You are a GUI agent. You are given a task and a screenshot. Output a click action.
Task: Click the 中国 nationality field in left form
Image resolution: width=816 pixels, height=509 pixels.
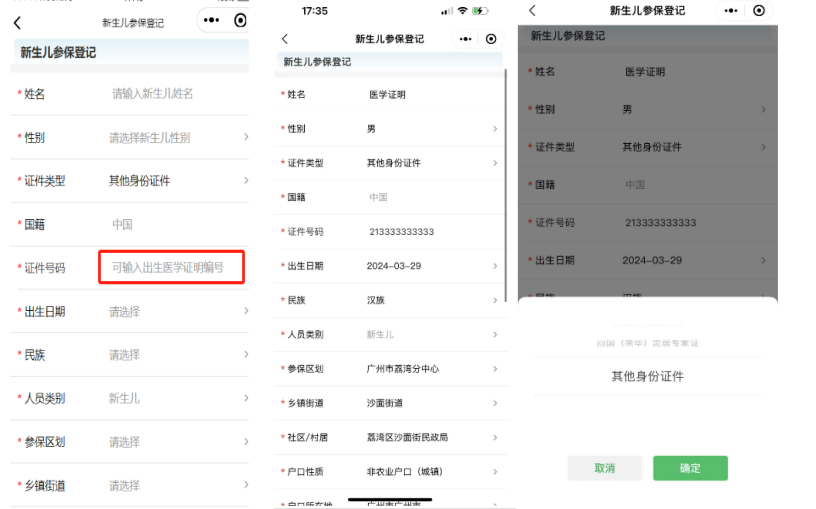(122, 224)
